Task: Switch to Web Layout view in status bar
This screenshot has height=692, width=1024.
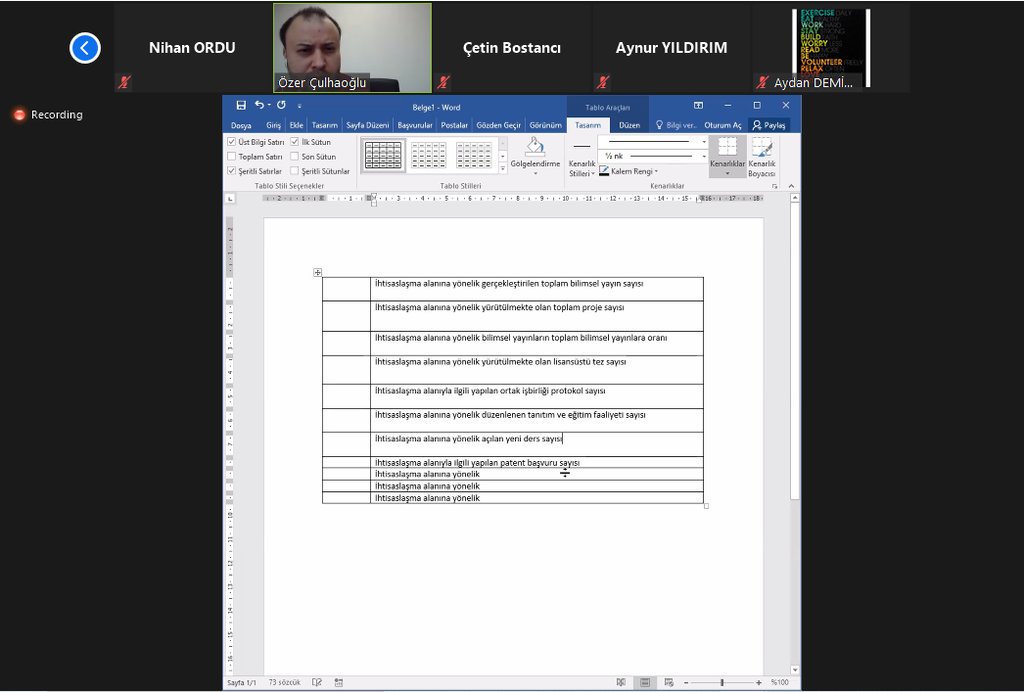Action: 667,683
